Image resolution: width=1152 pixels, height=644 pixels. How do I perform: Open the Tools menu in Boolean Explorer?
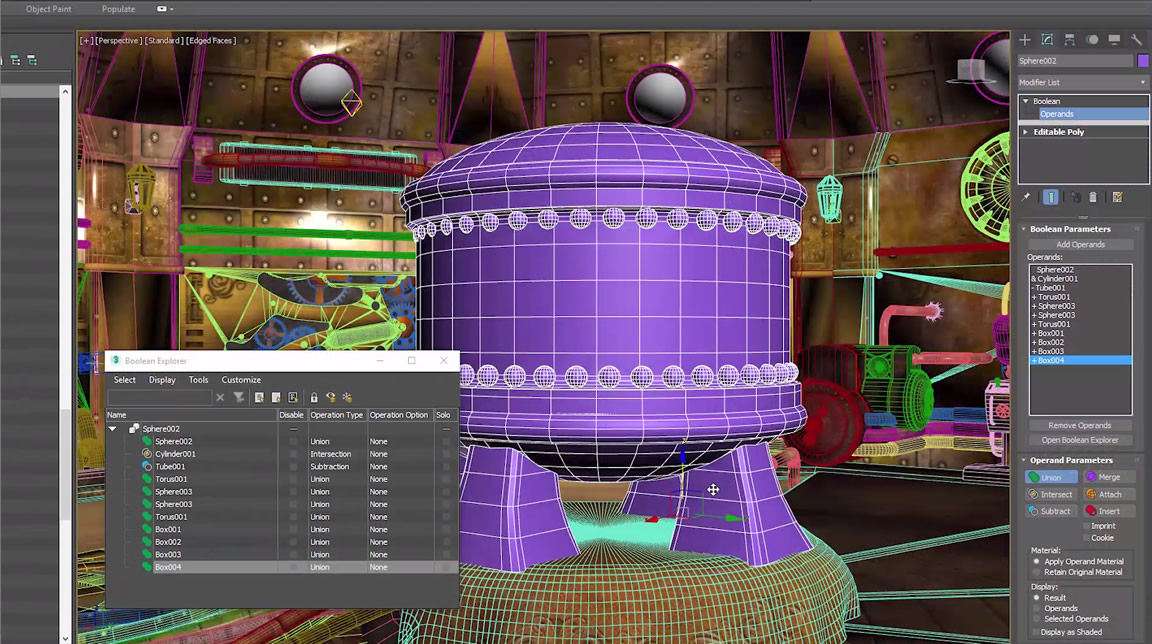(198, 380)
